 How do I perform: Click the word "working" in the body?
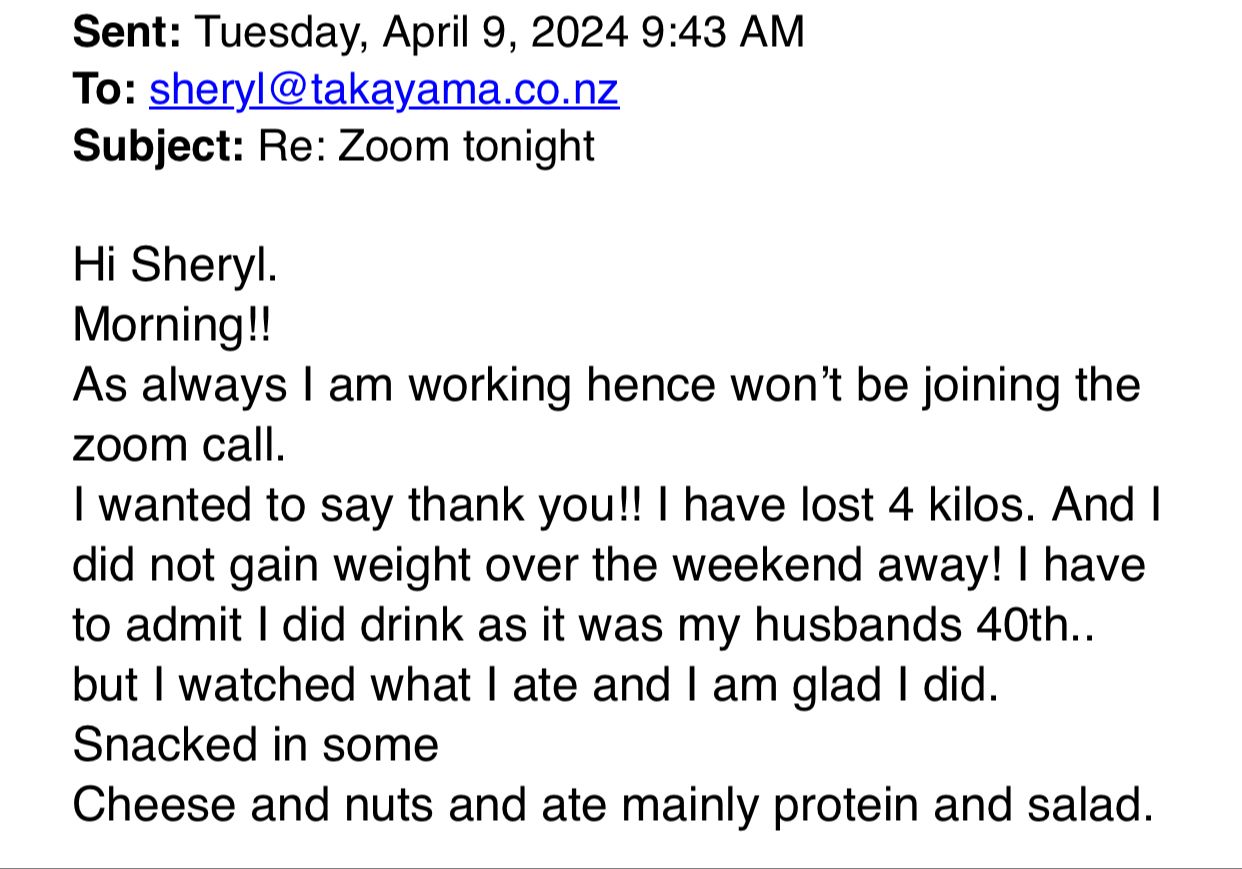click(491, 385)
